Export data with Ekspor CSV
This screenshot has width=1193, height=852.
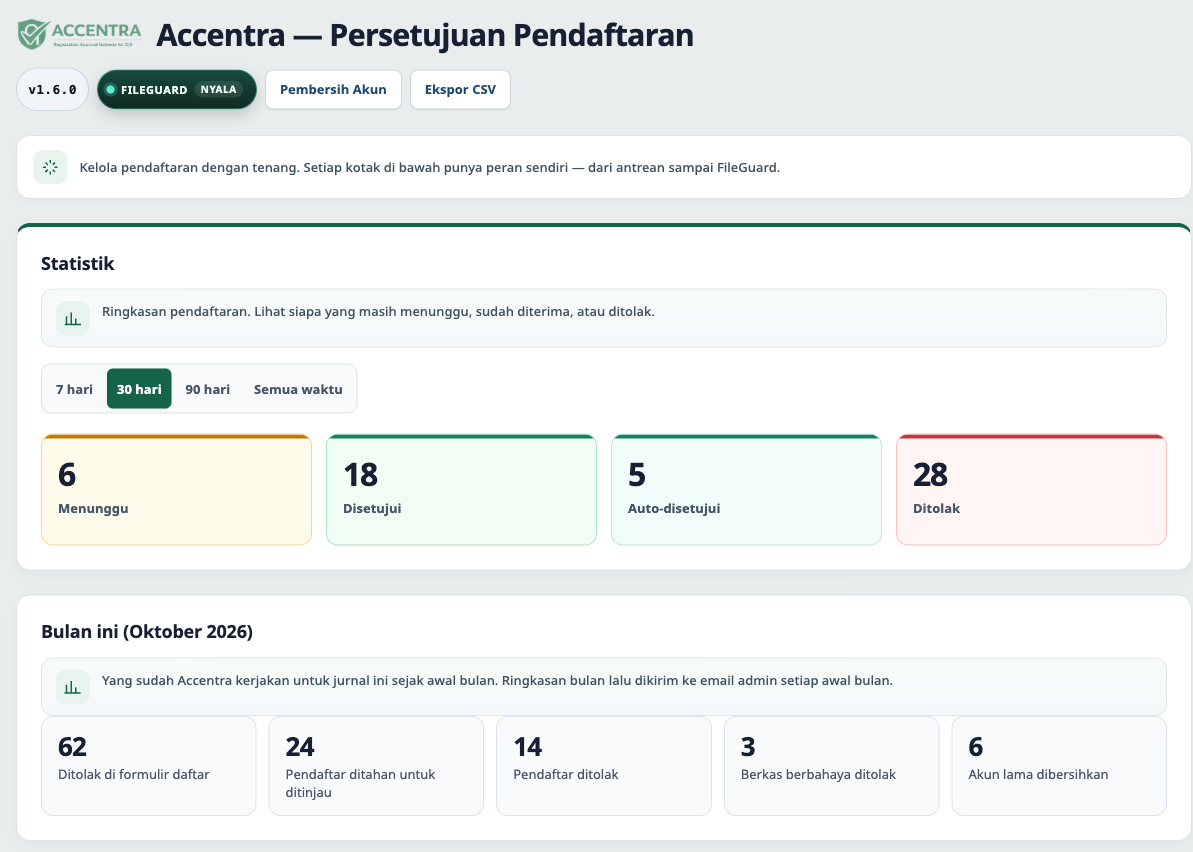(x=460, y=90)
